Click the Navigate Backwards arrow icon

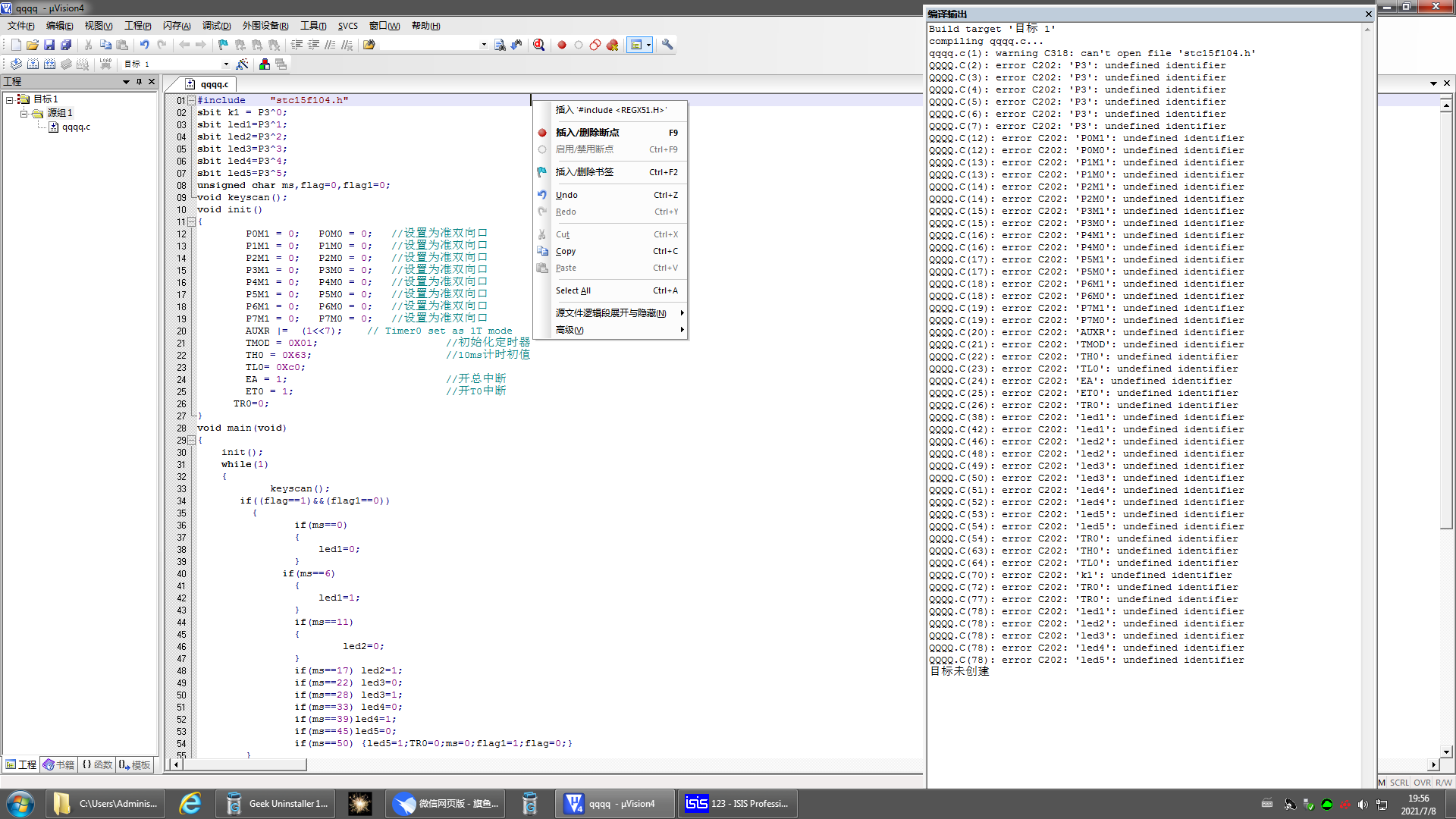pyautogui.click(x=184, y=45)
